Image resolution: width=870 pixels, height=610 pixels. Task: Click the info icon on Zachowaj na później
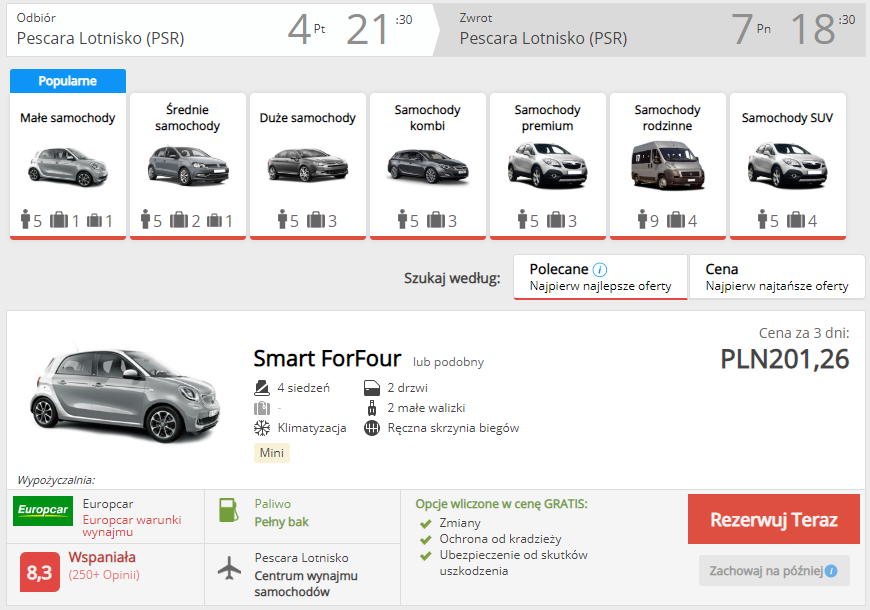point(831,571)
